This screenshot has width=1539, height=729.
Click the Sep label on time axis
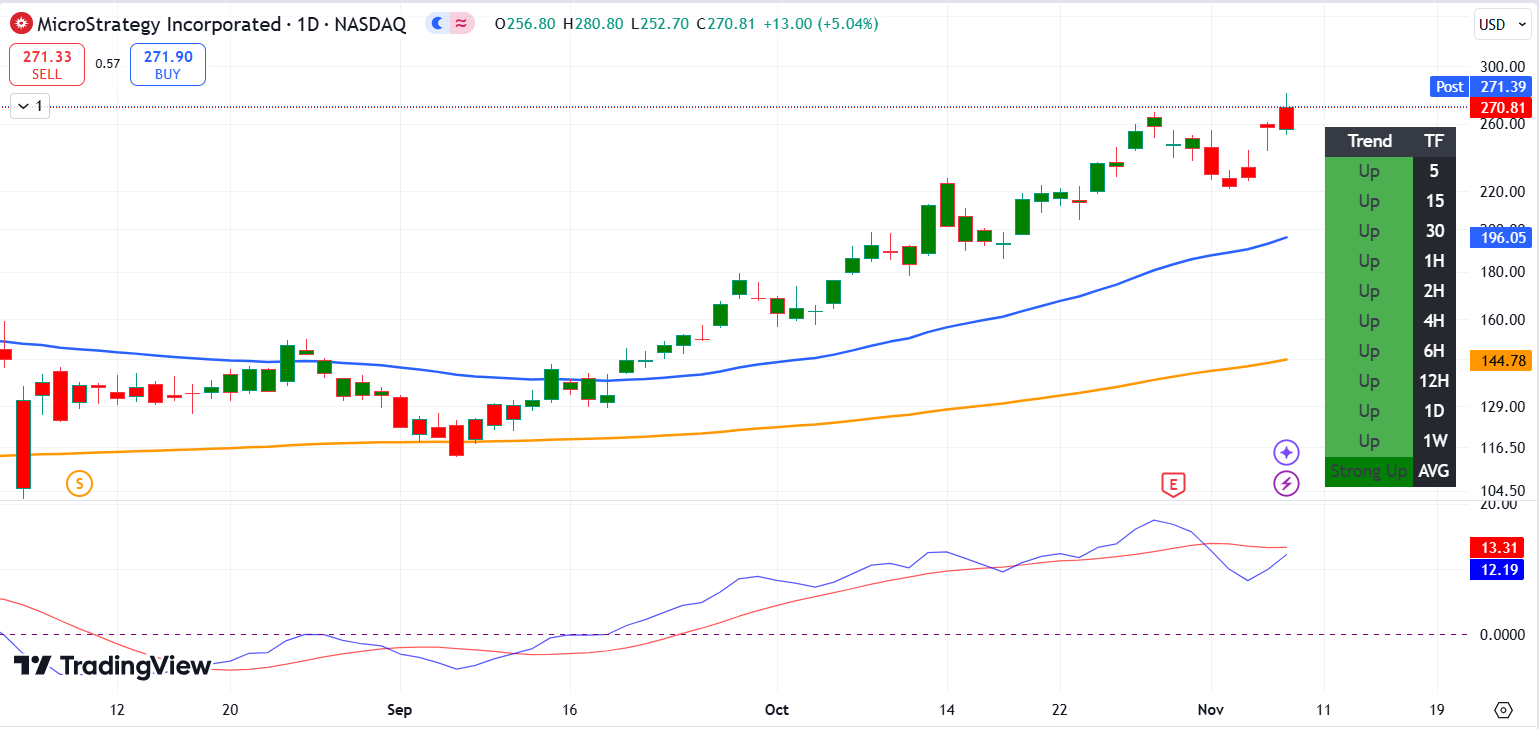(x=399, y=710)
